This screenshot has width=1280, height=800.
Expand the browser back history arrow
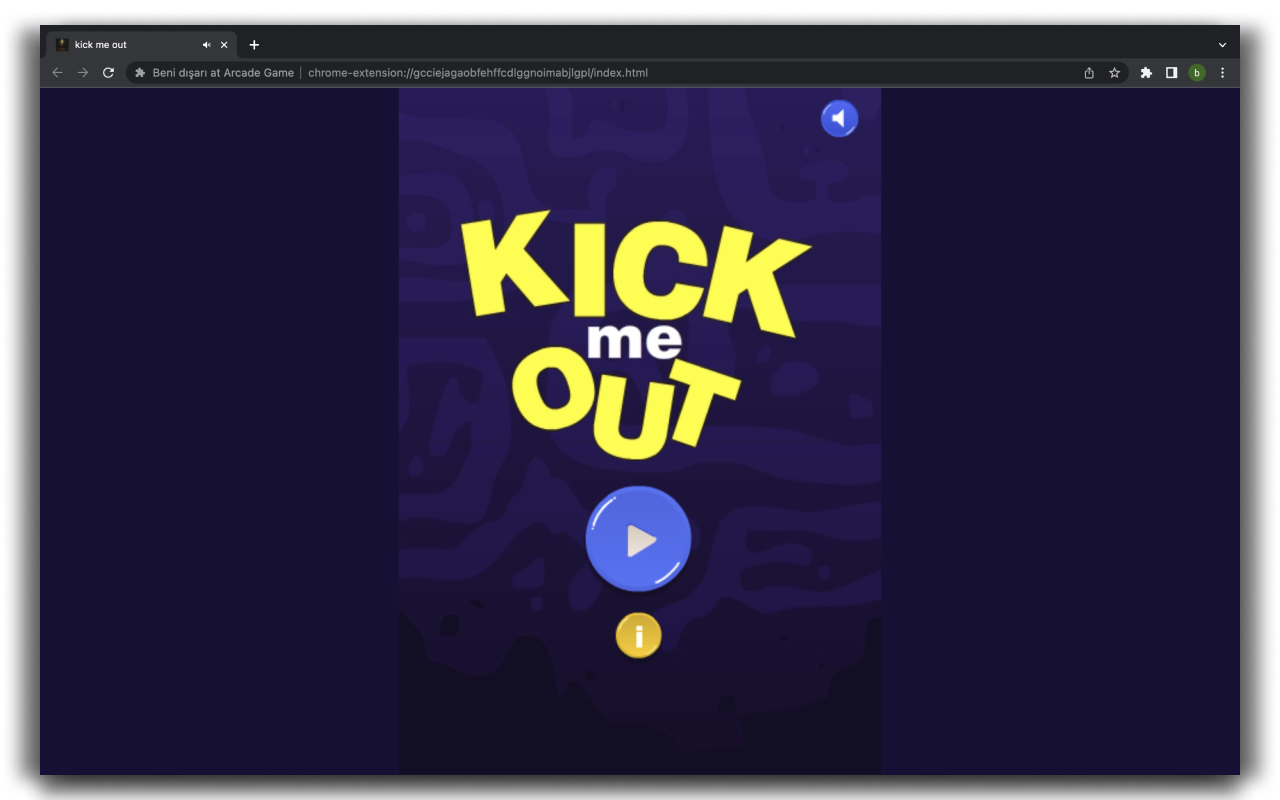[57, 72]
